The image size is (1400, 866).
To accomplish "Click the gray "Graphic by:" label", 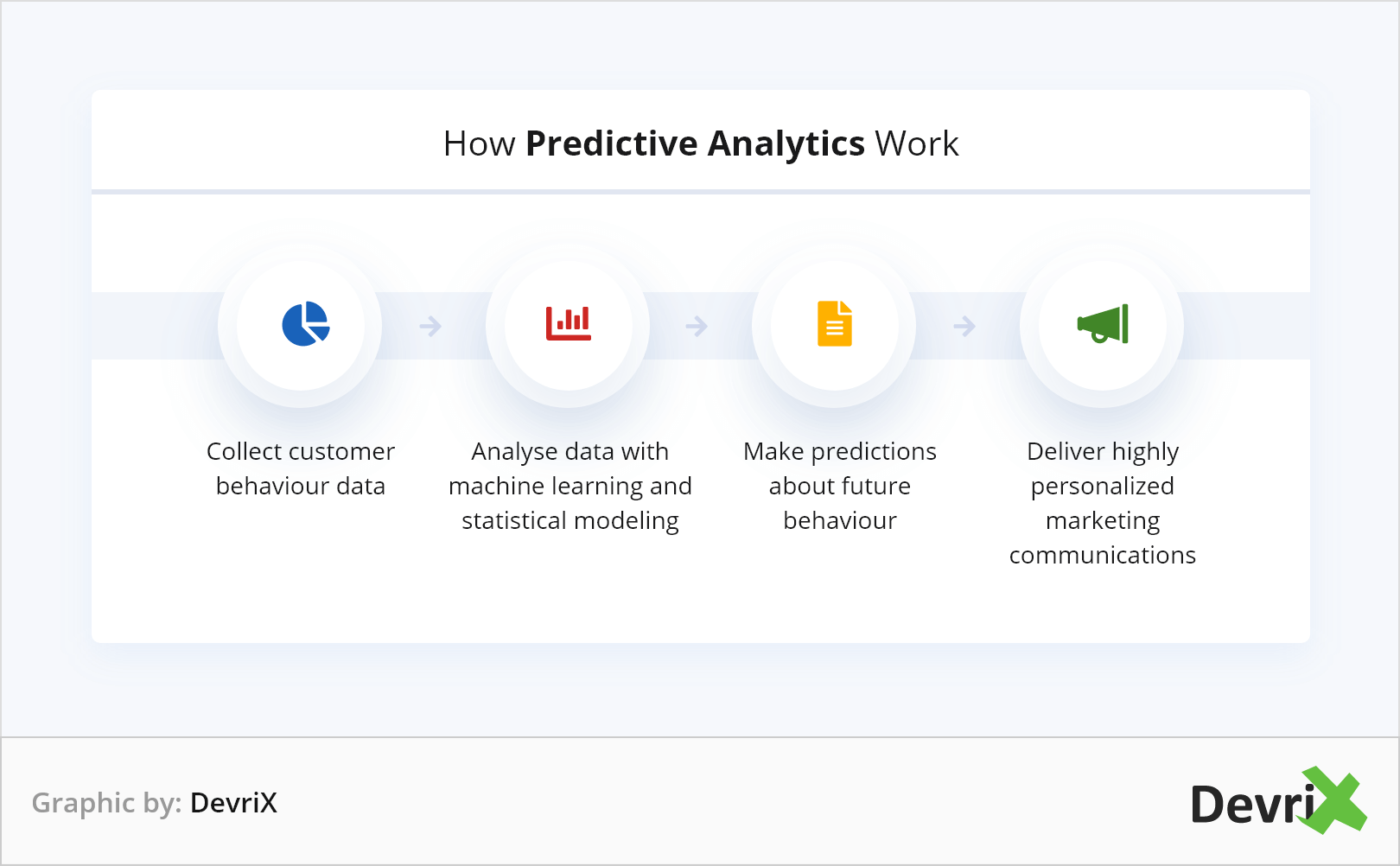I will [106, 803].
